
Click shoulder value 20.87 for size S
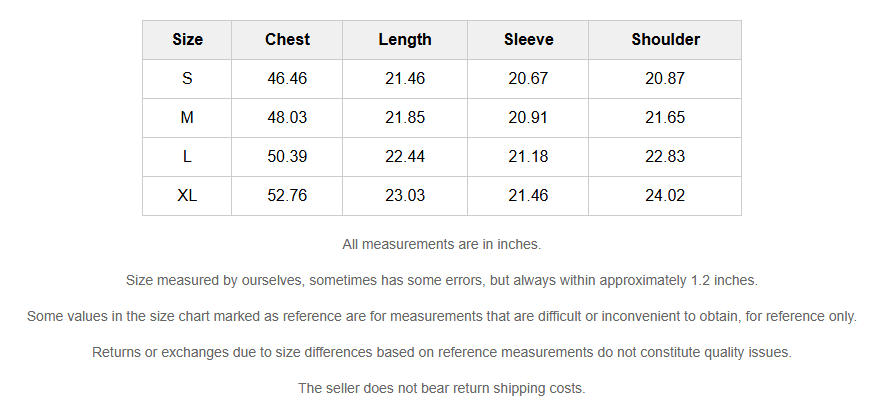point(665,79)
